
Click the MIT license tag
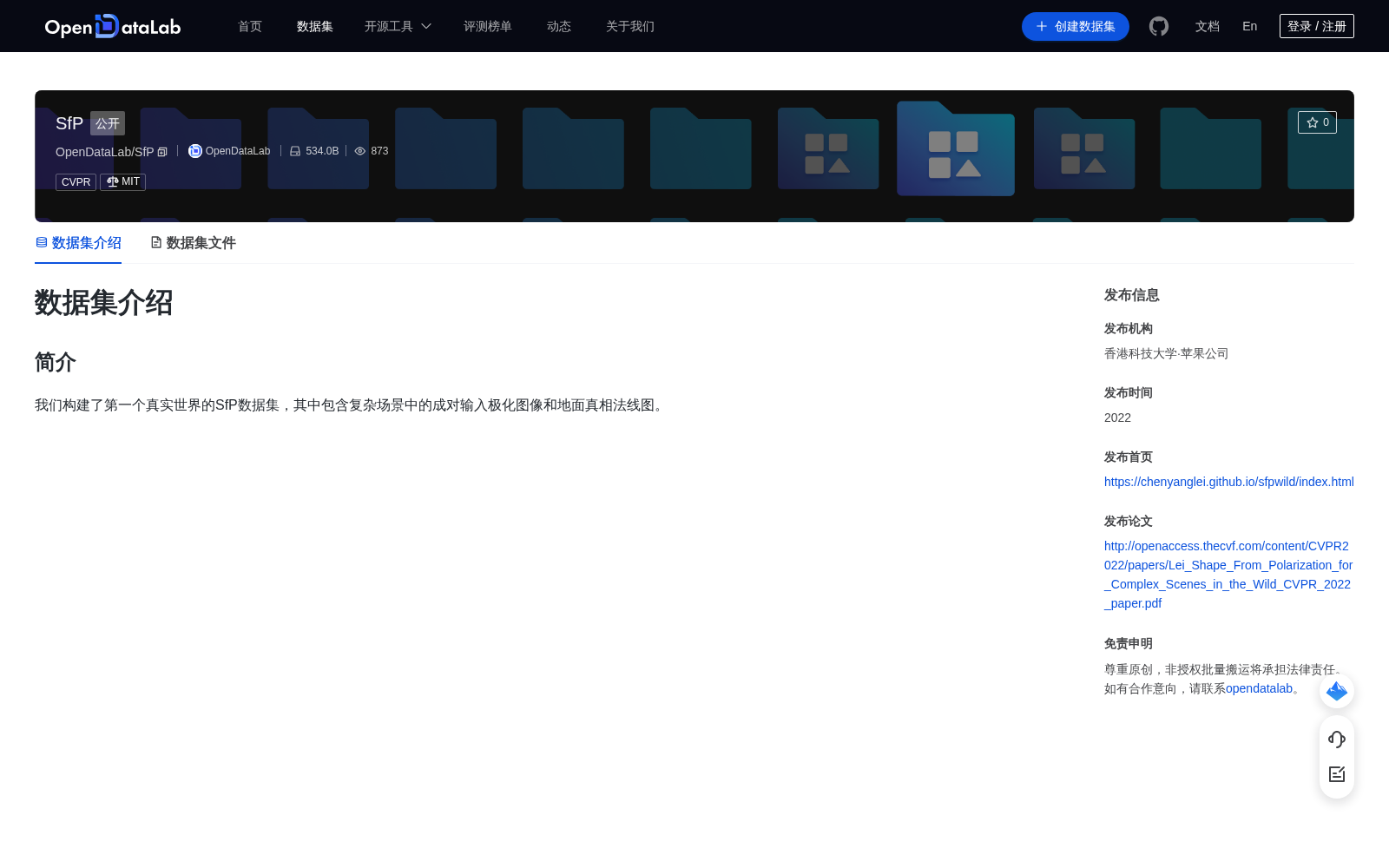tap(122, 182)
